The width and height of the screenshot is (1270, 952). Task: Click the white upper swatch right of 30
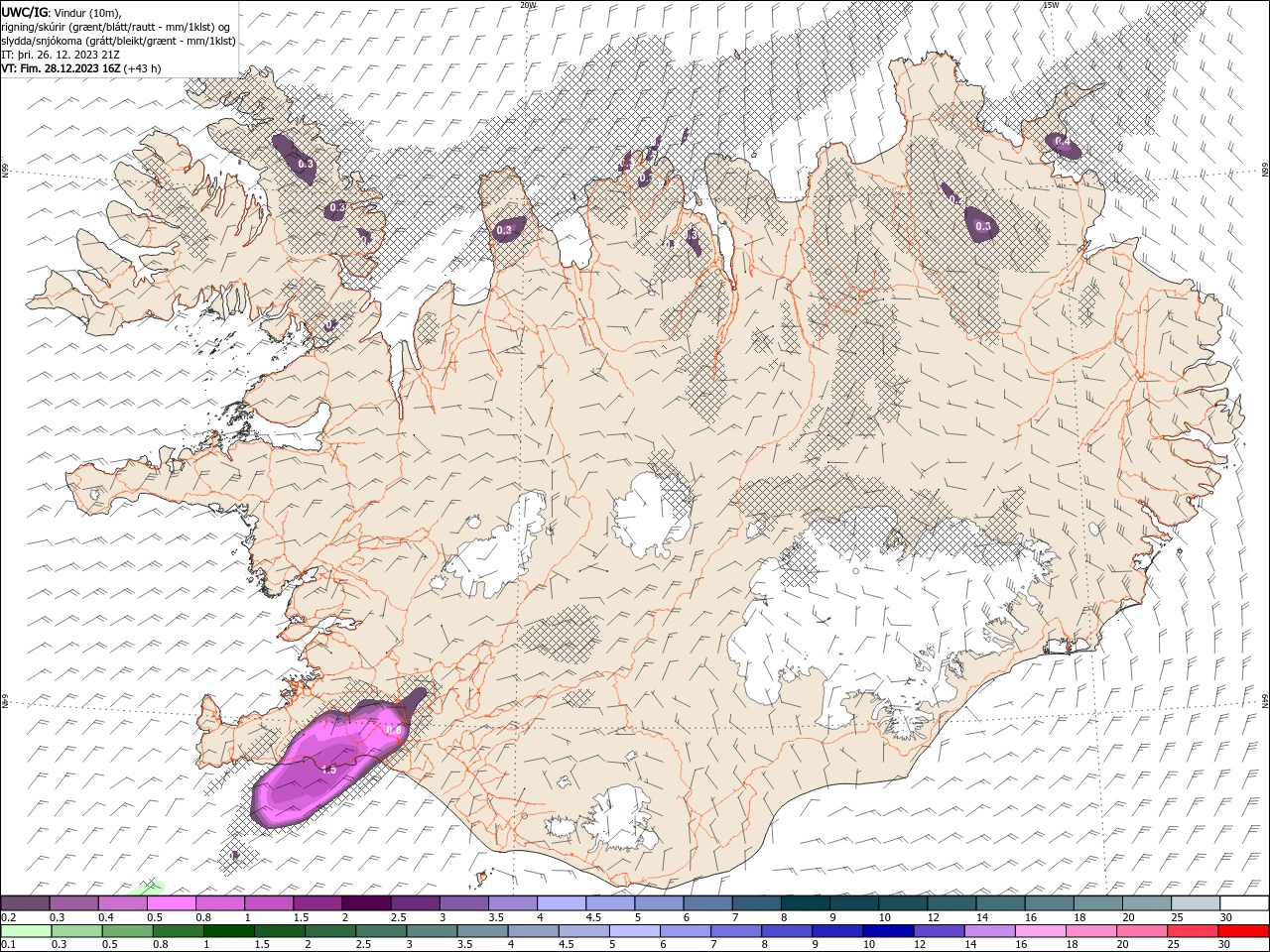tap(1244, 903)
